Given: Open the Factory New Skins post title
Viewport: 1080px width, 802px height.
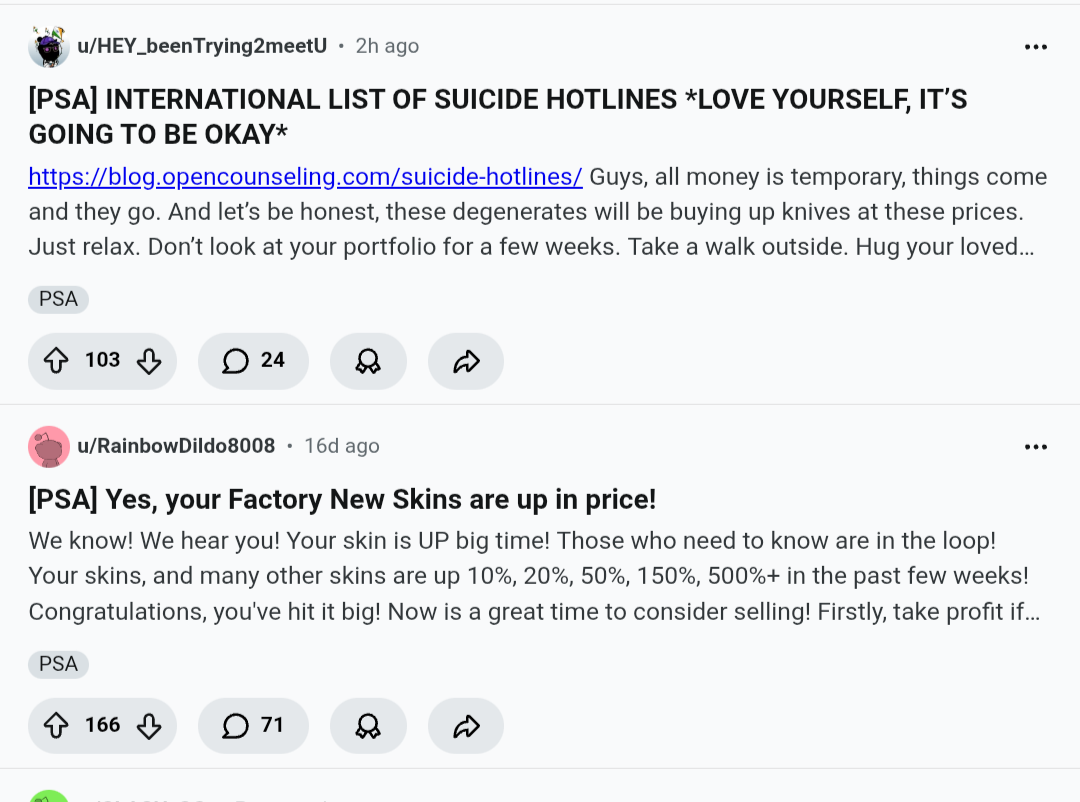Looking at the screenshot, I should pyautogui.click(x=342, y=499).
